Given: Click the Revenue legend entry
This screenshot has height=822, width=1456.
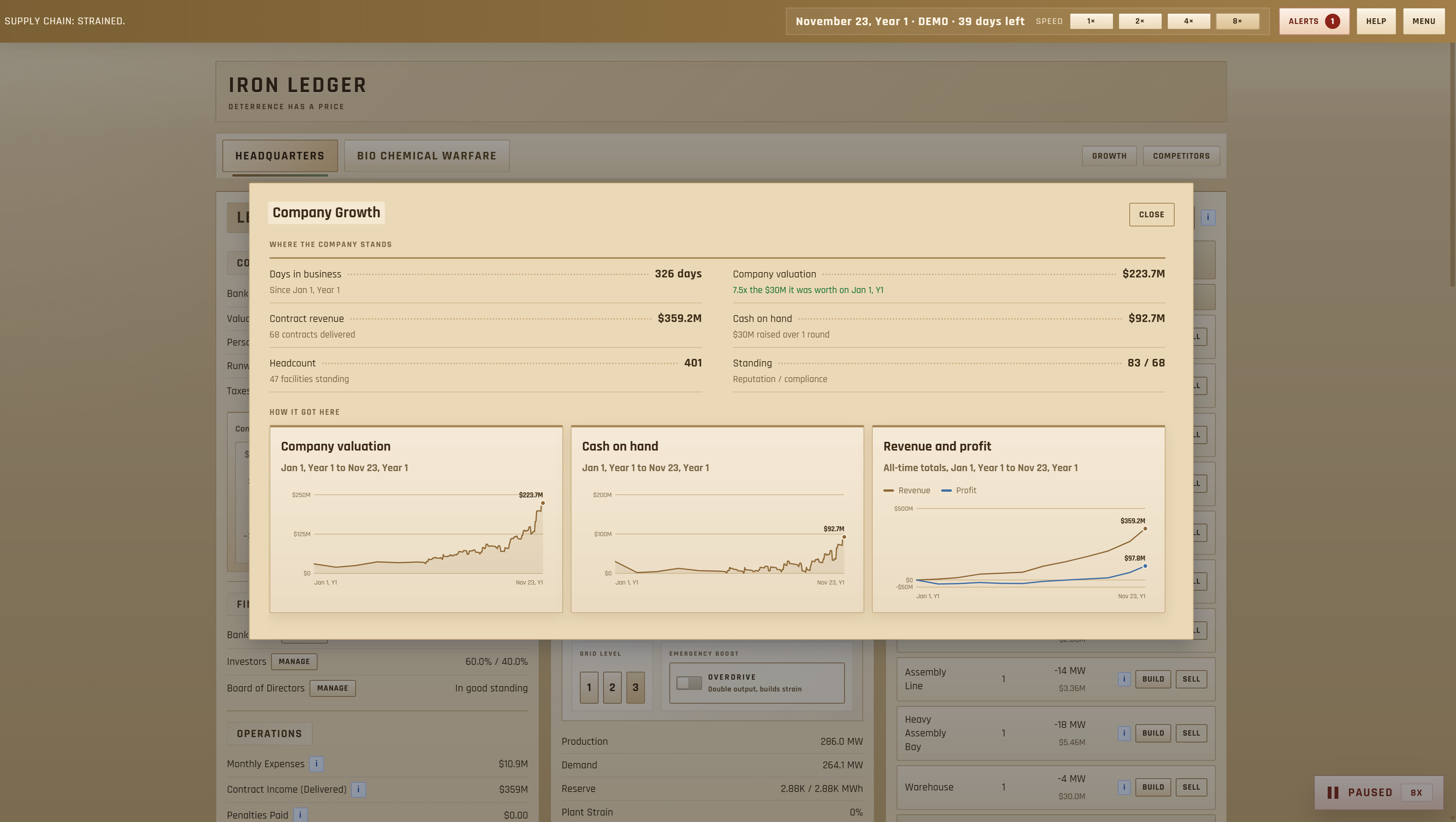Looking at the screenshot, I should point(907,491).
